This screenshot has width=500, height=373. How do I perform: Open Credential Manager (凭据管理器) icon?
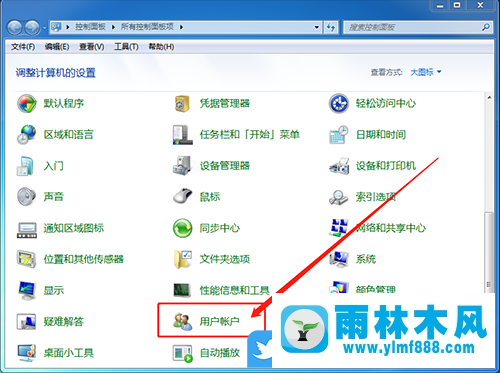pyautogui.click(x=182, y=104)
